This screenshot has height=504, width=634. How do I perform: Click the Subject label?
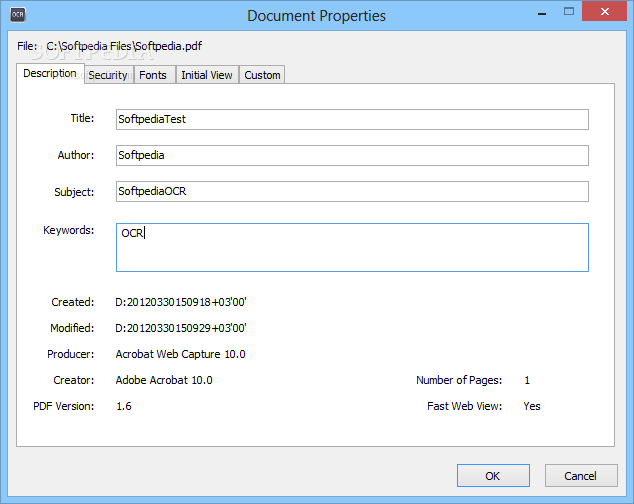74,192
